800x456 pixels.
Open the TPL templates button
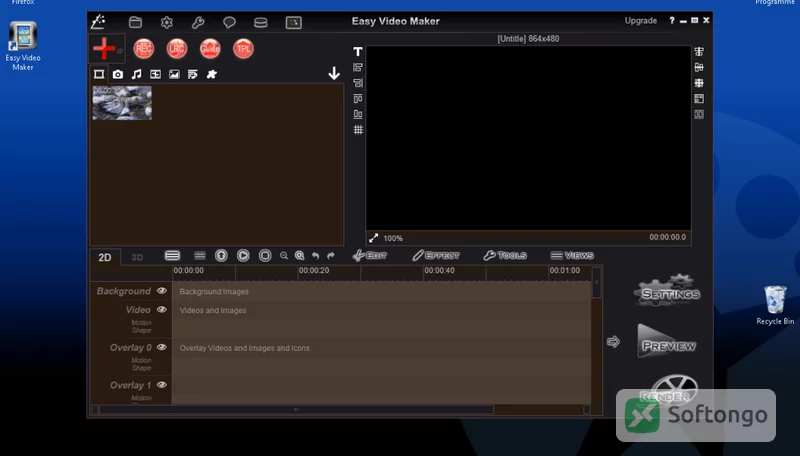pyautogui.click(x=243, y=49)
